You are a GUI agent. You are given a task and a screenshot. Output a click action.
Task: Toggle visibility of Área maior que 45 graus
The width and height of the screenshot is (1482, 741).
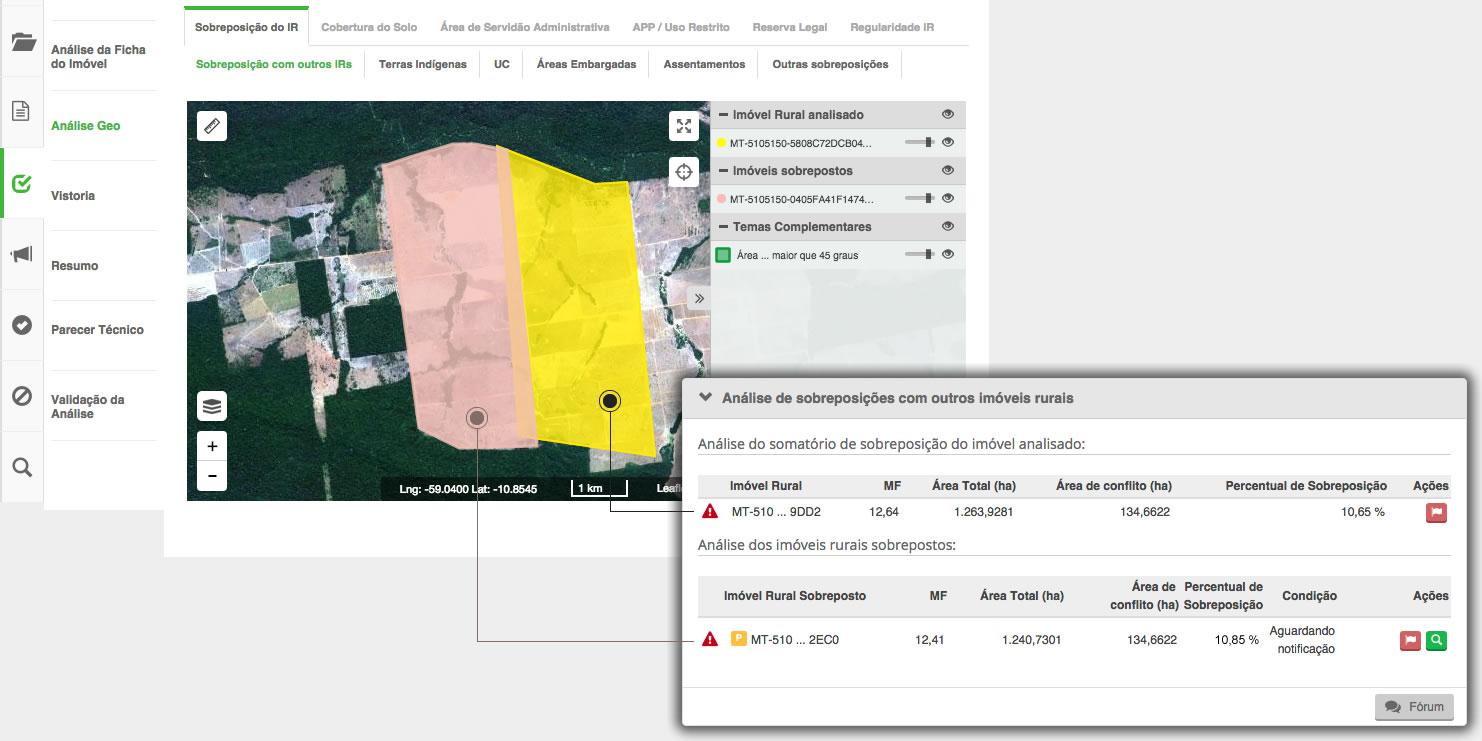coord(947,255)
